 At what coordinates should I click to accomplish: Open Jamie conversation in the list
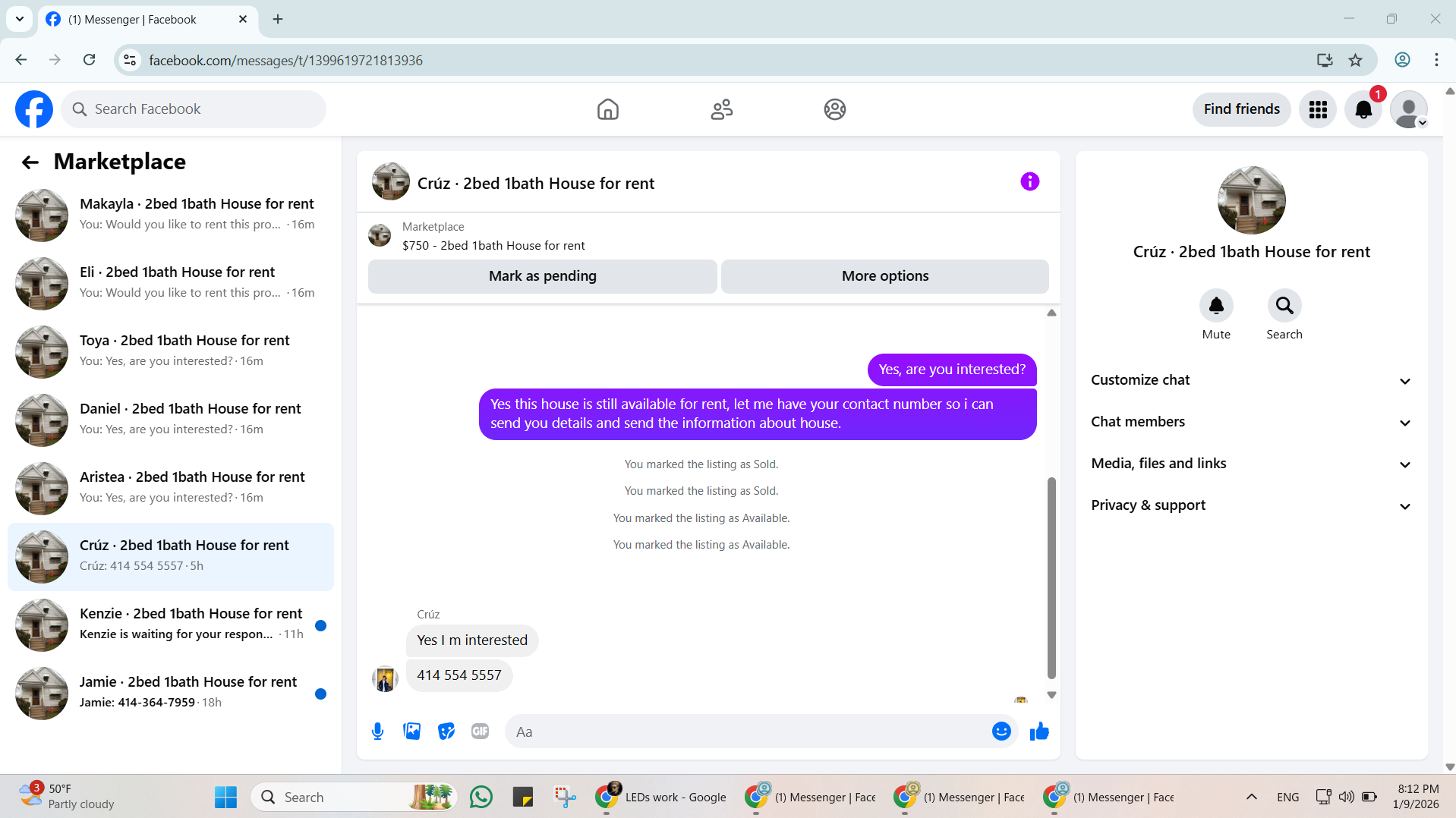[171, 693]
